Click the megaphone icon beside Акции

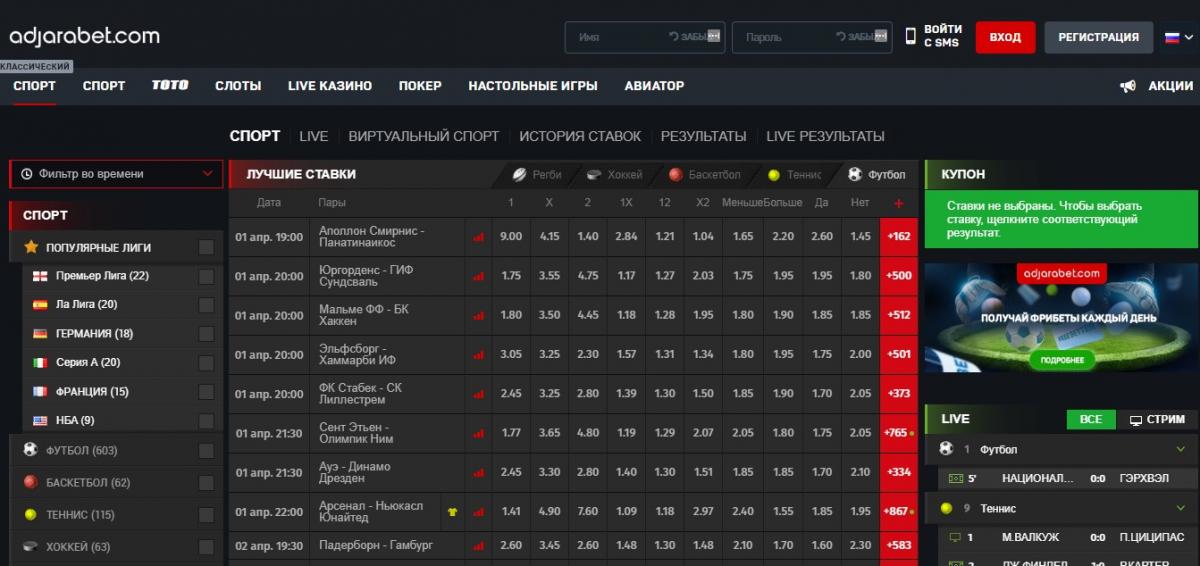point(1128,86)
